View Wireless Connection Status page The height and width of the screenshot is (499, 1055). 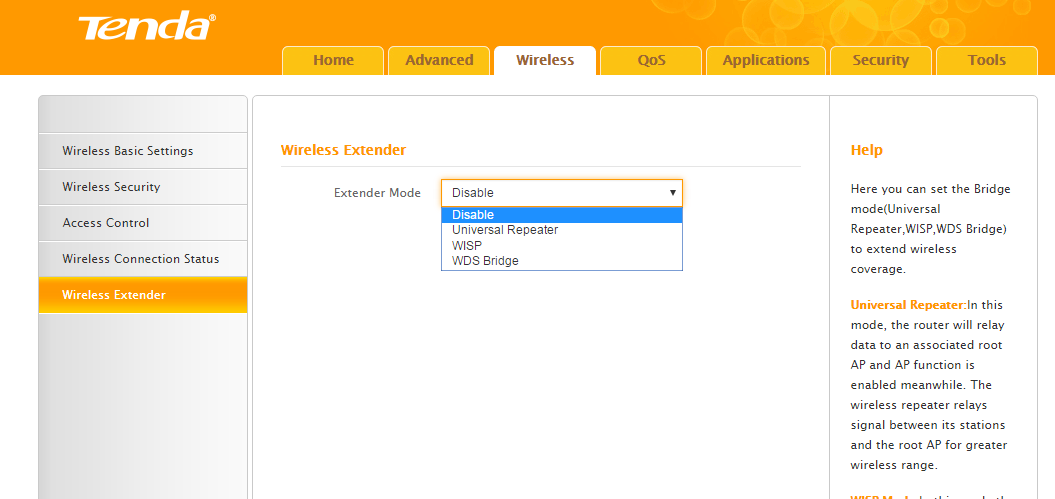140,259
